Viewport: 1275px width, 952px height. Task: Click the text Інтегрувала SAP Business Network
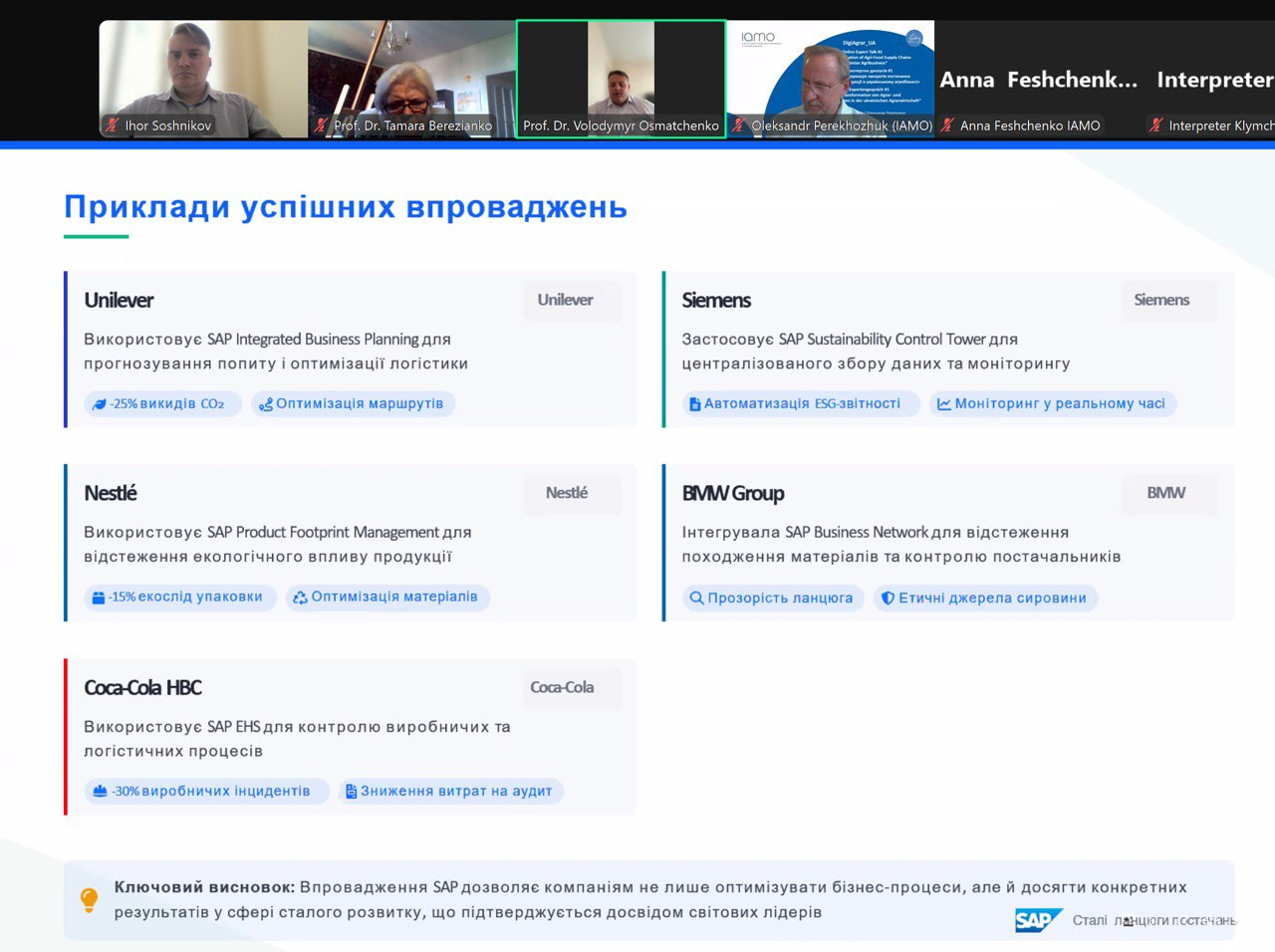point(805,533)
